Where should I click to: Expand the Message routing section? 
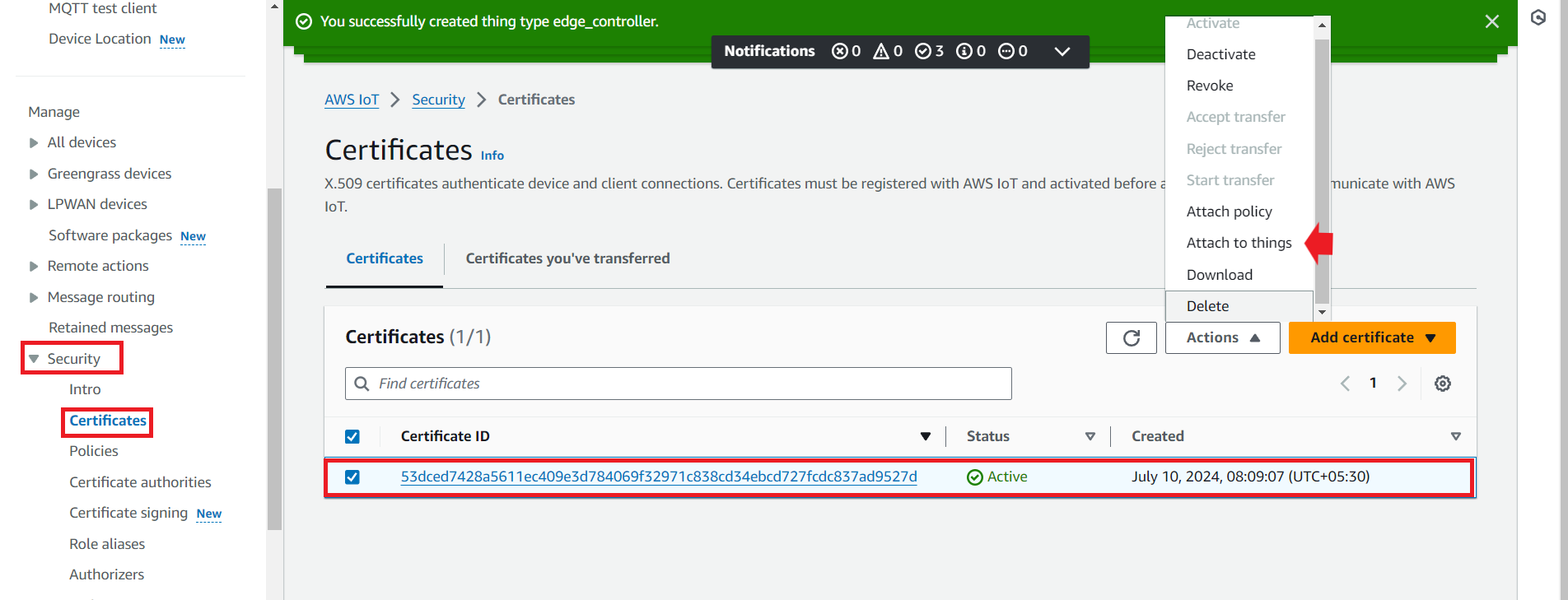[x=34, y=297]
